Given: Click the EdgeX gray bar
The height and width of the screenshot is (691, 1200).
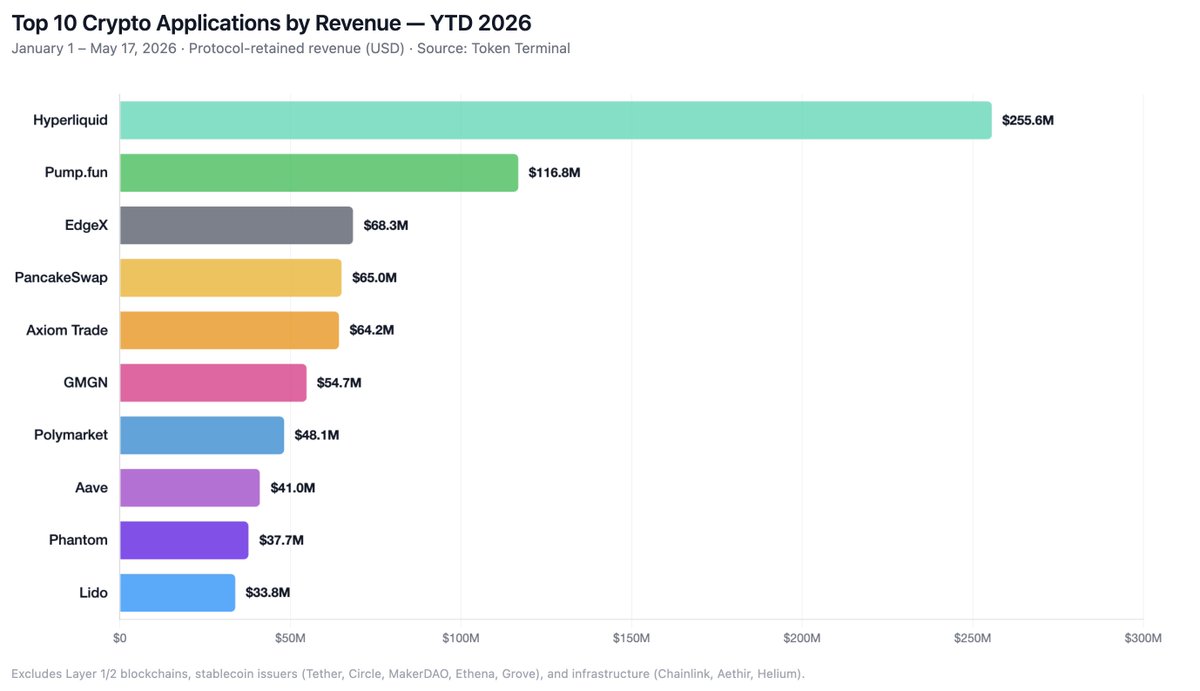Looking at the screenshot, I should (x=236, y=225).
